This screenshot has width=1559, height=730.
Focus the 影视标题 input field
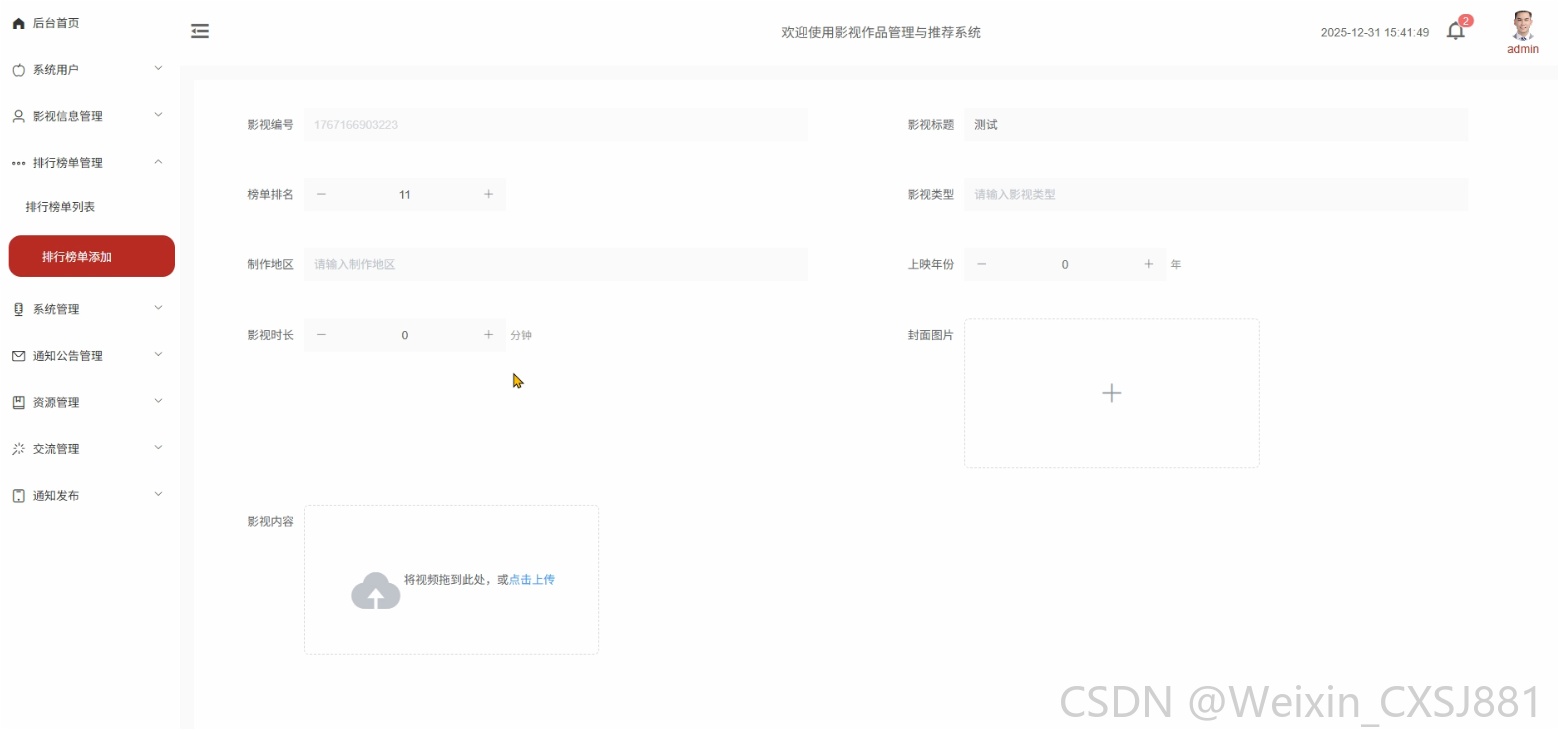tap(1216, 125)
